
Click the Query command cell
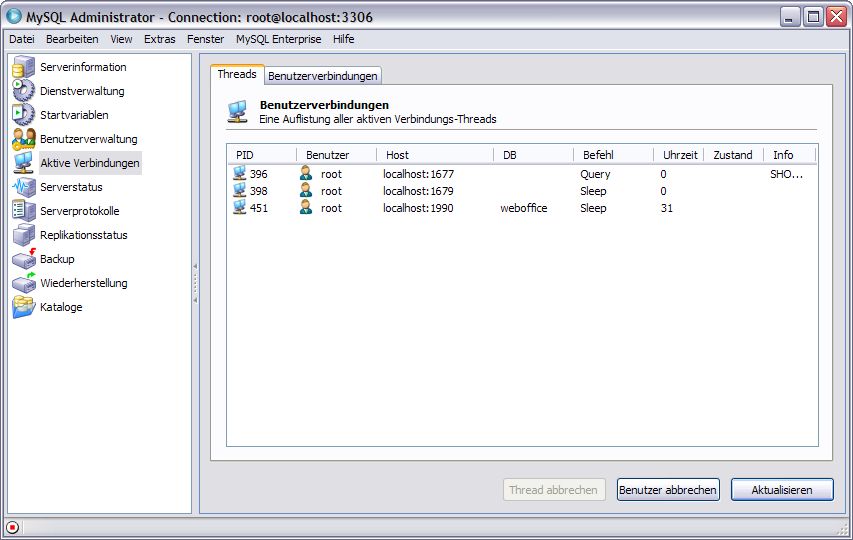pos(595,173)
